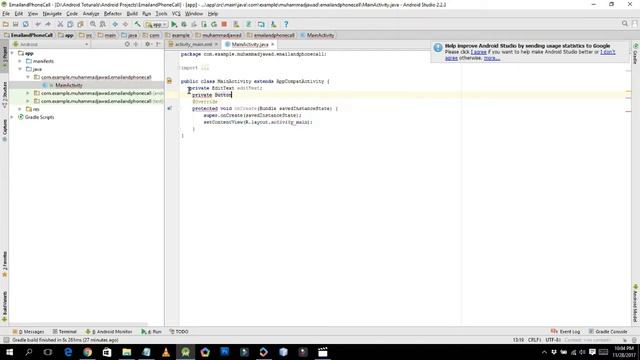Click the Debug app bug icon
640x360 pixels.
pyautogui.click(x=184, y=24)
